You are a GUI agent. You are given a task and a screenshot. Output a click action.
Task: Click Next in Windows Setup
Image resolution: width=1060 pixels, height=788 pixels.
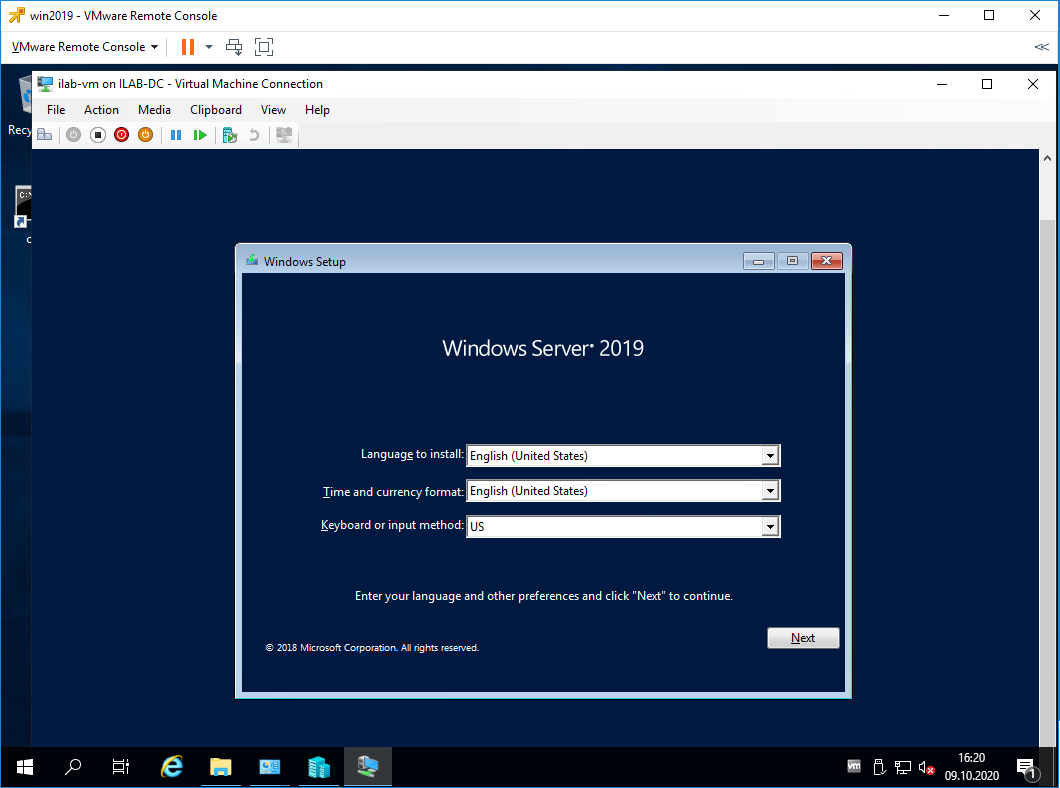tap(803, 638)
